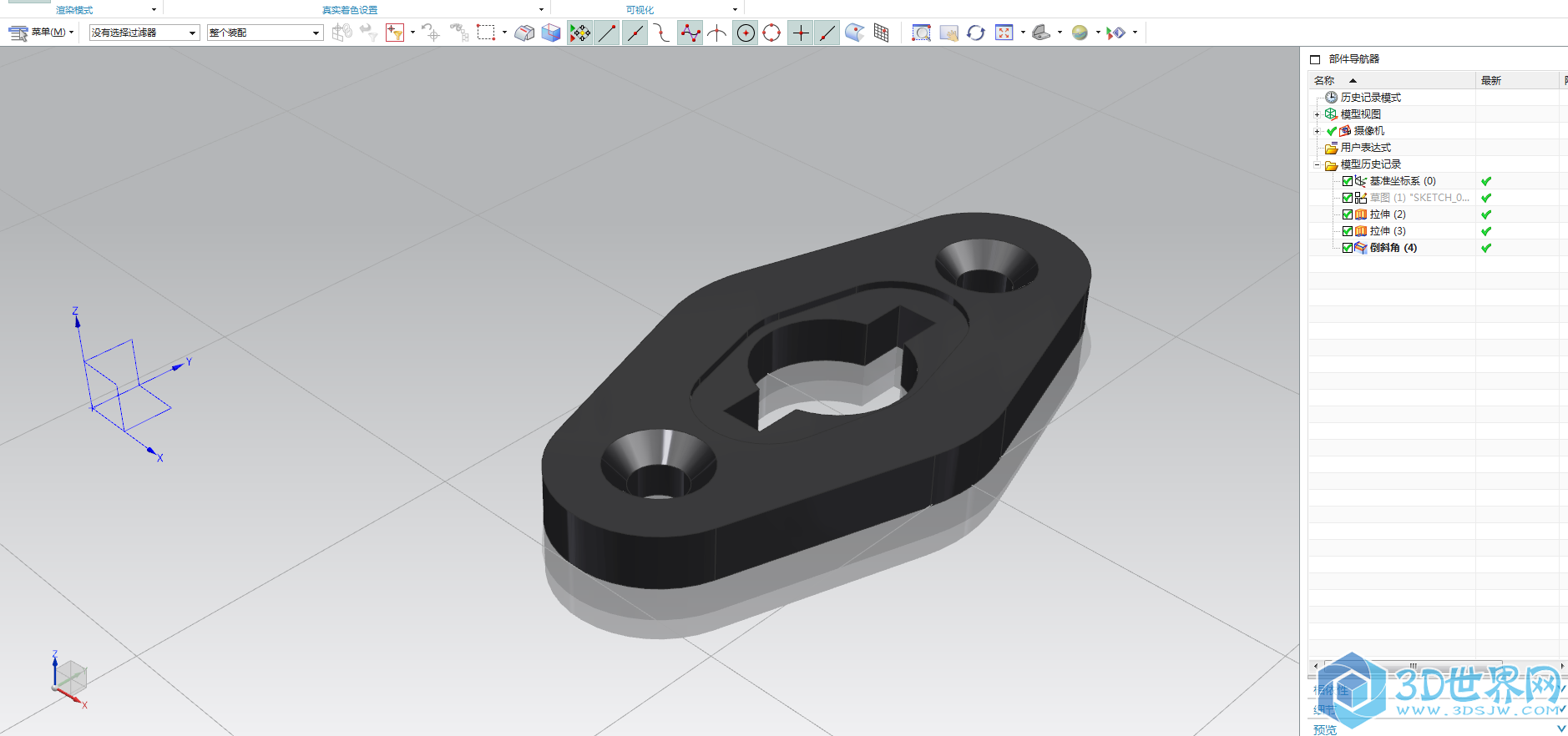The height and width of the screenshot is (736, 1568).
Task: Open the 菜单(M) menu button
Action: (41, 33)
